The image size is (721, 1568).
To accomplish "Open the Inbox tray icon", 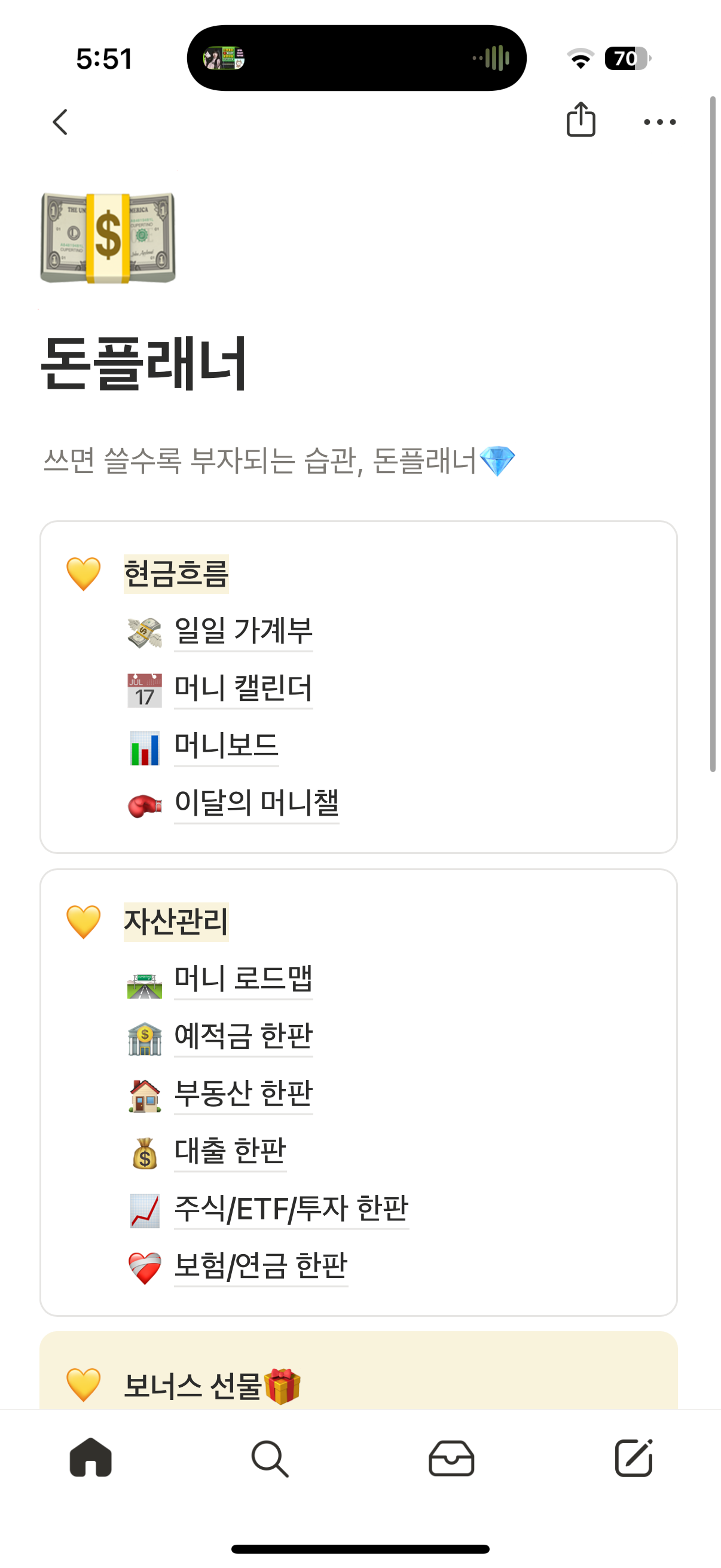I will (451, 1458).
